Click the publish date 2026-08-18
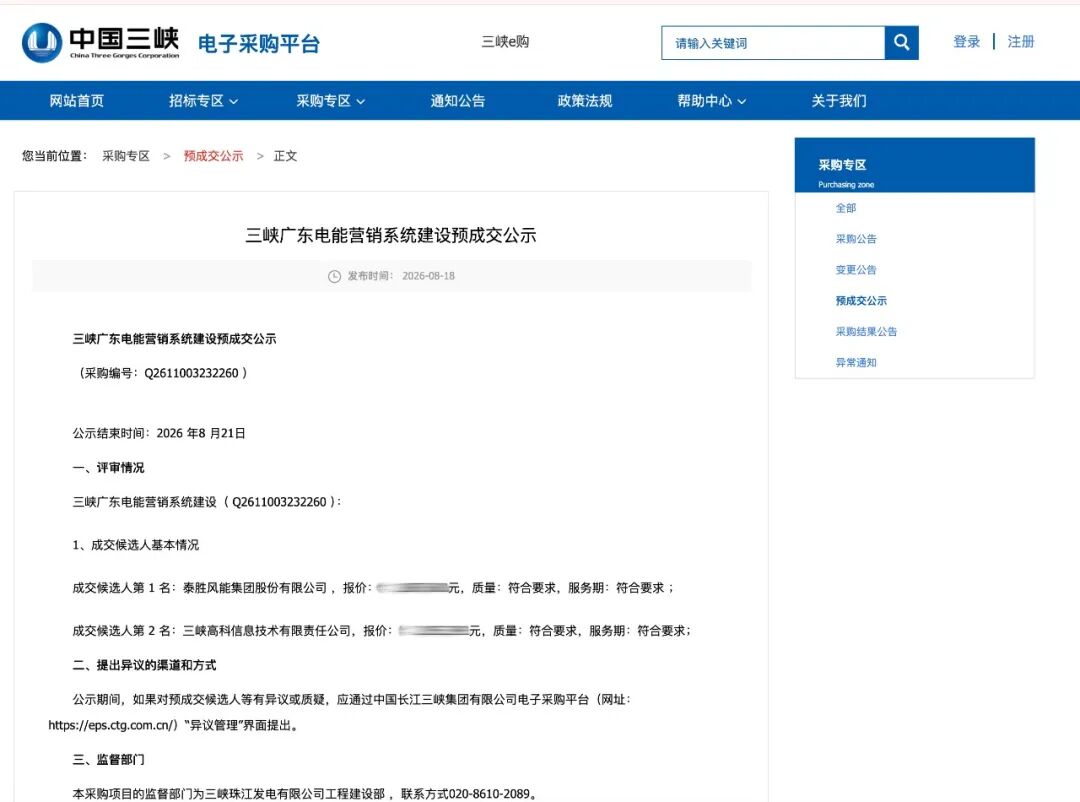Screen dimensions: 1080x802 428,276
